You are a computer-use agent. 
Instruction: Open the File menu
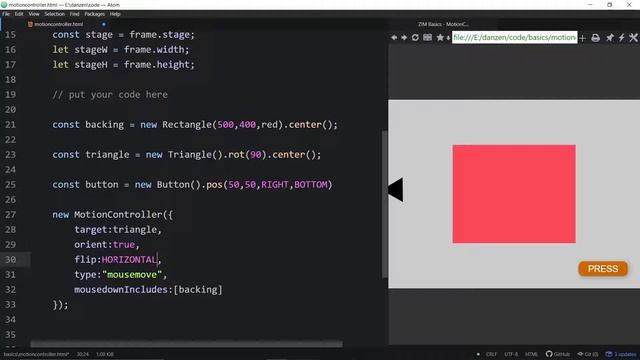[6, 14]
